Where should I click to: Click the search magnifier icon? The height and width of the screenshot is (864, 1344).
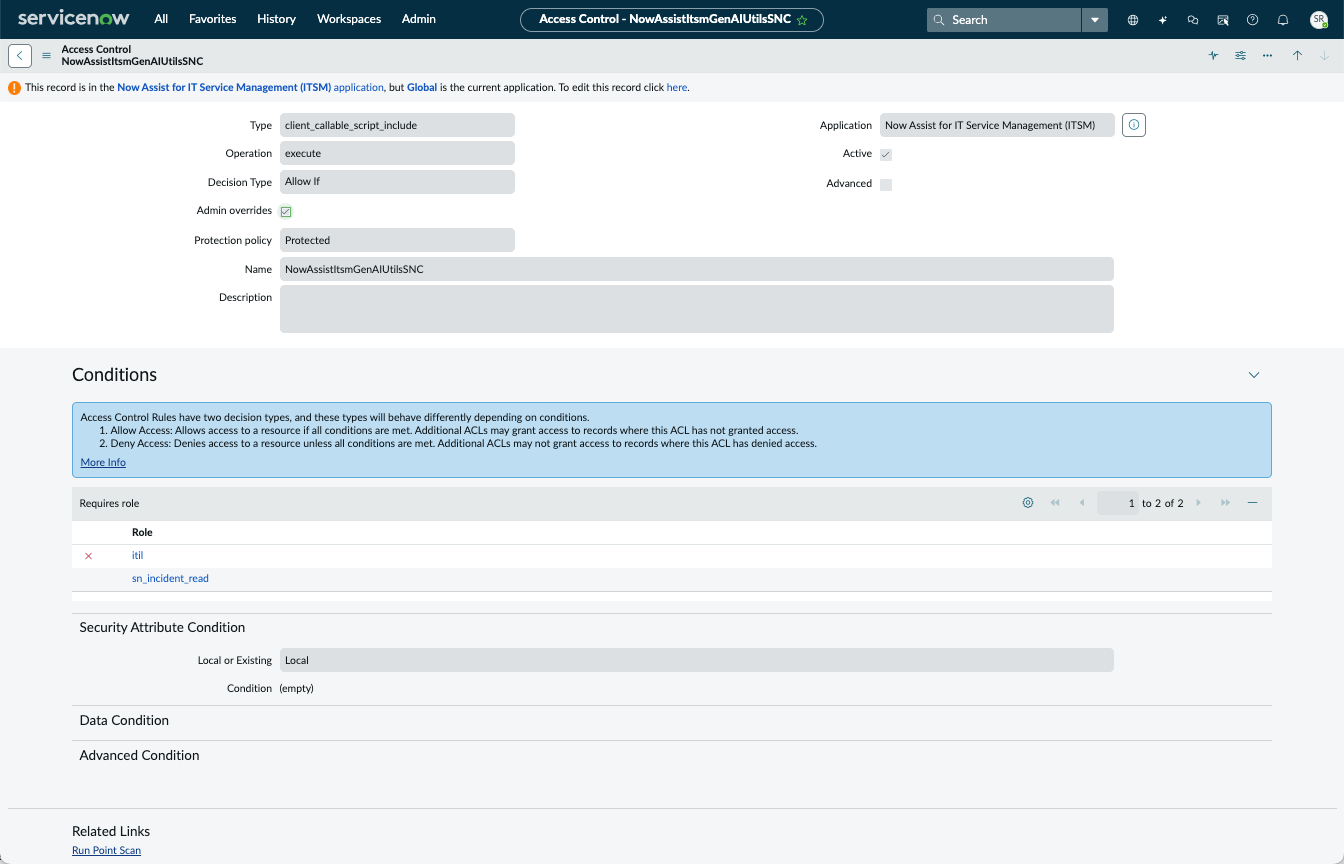(939, 20)
